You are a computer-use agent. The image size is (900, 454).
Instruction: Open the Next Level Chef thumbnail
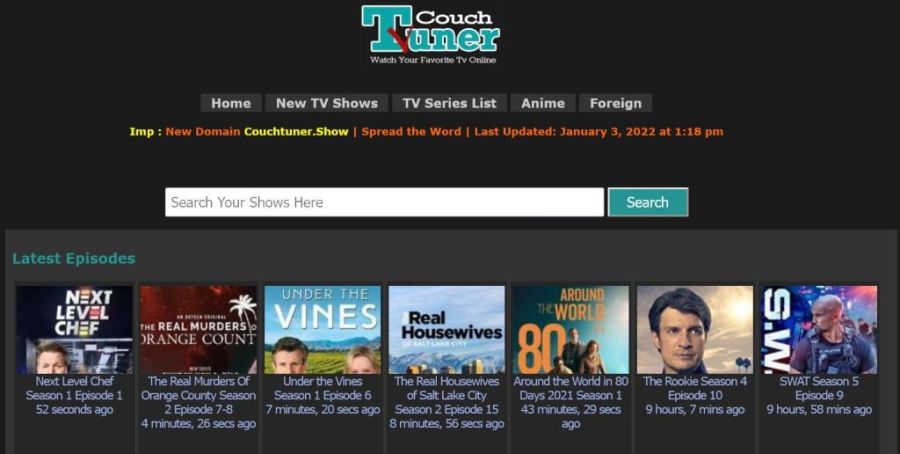click(74, 330)
